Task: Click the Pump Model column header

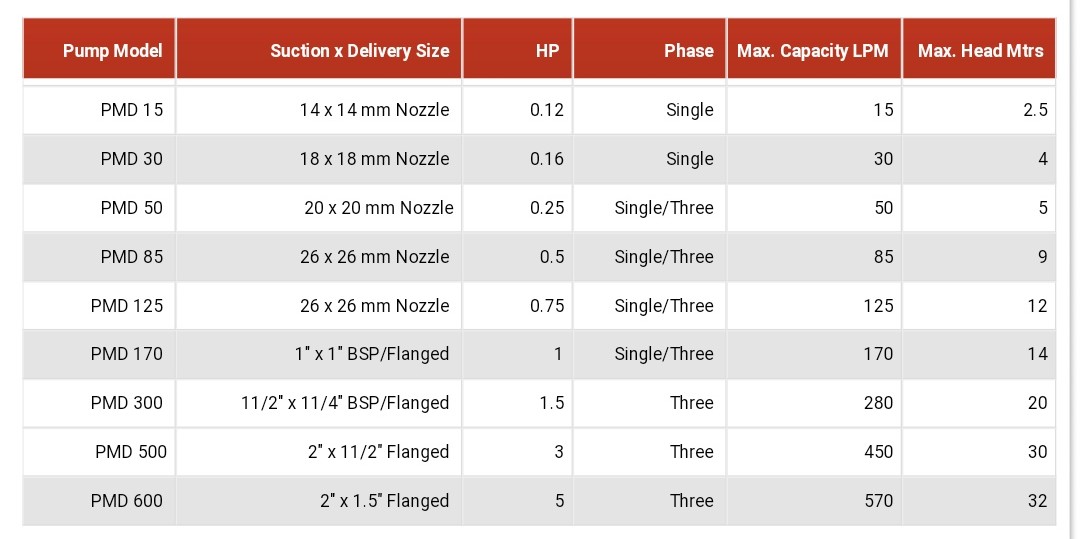Action: 112,51
